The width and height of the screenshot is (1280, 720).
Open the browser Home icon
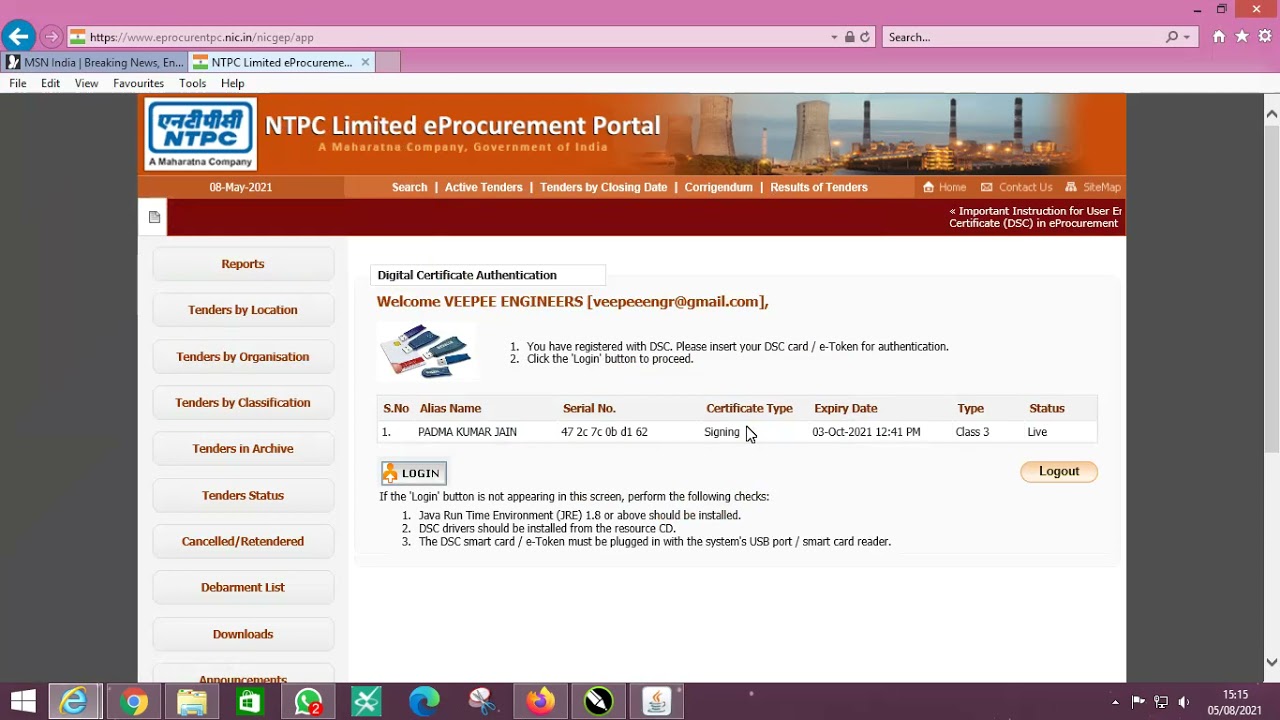1219,37
